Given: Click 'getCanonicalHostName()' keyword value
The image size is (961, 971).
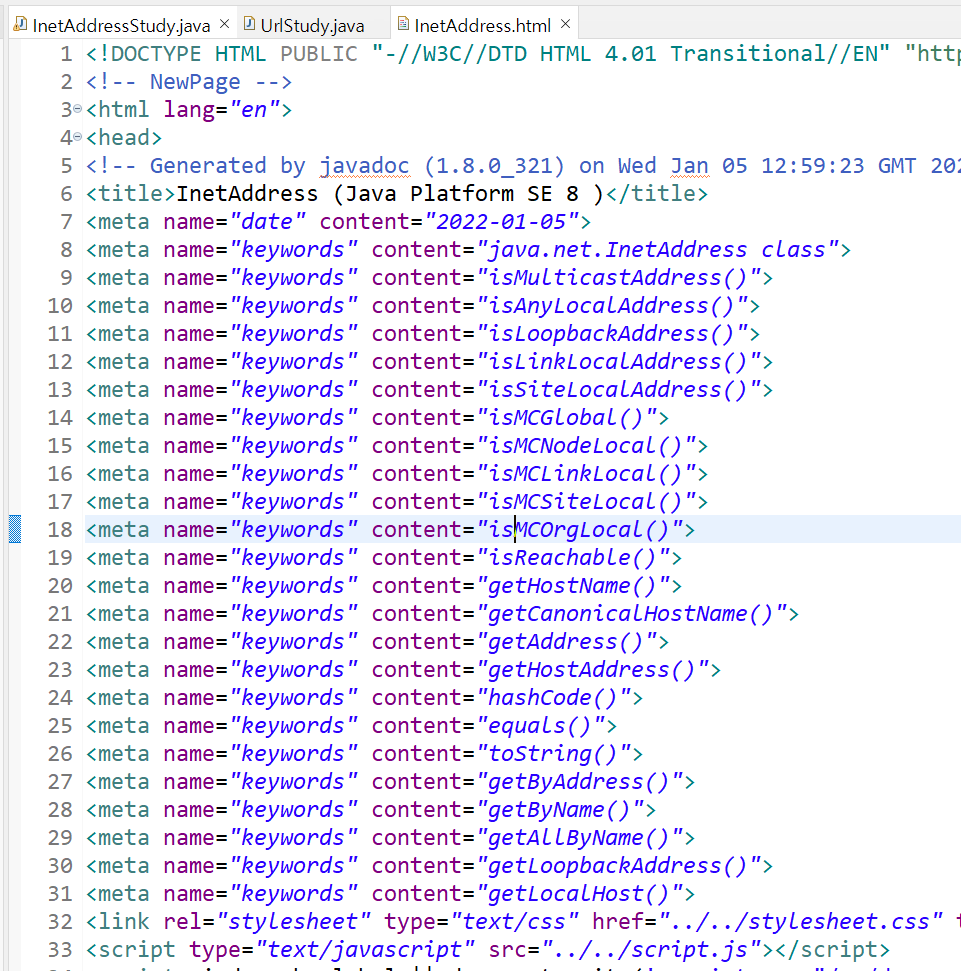Looking at the screenshot, I should click(632, 614).
